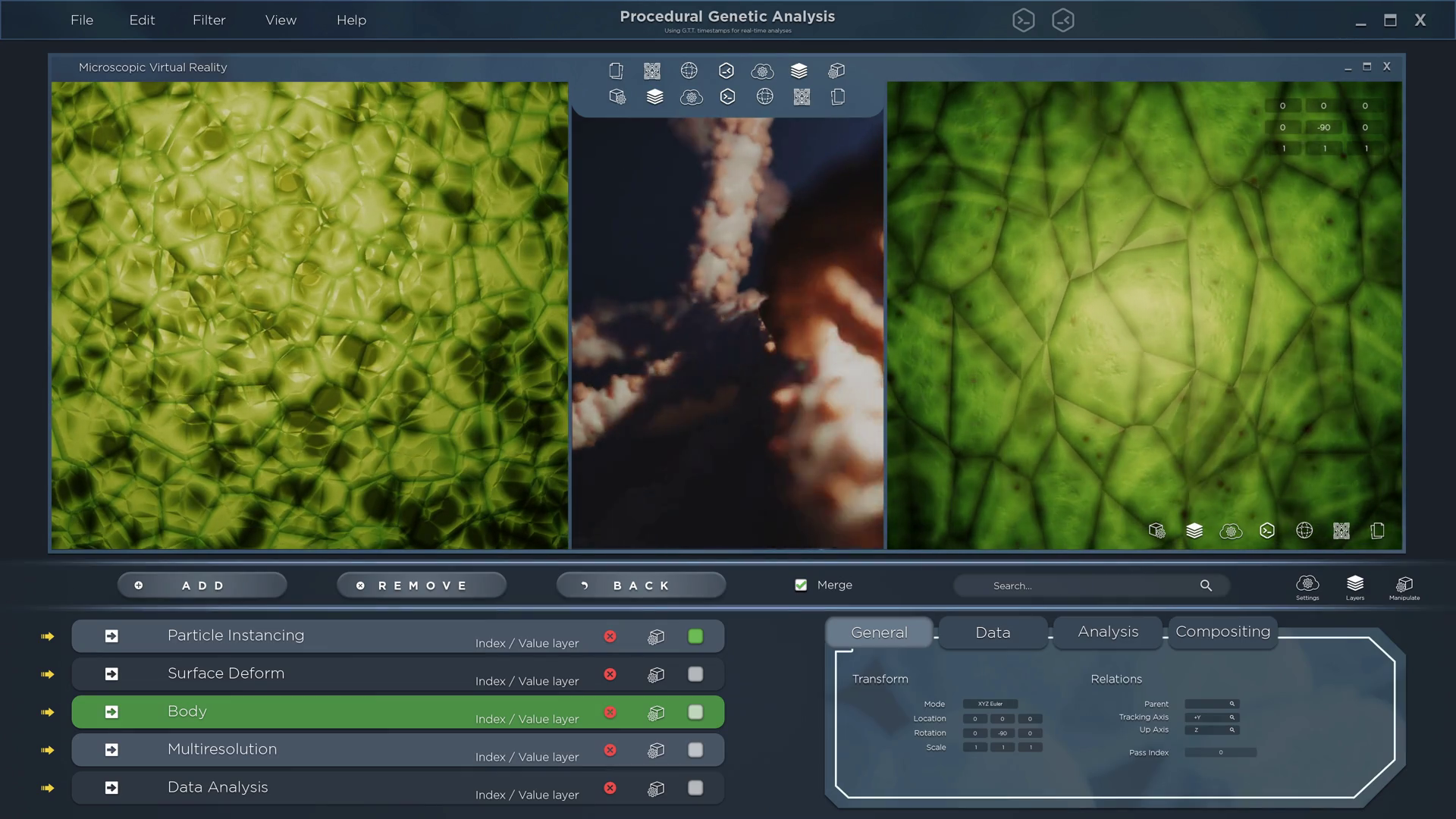Open the Filter menu
Image resolution: width=1456 pixels, height=819 pixels.
point(209,20)
